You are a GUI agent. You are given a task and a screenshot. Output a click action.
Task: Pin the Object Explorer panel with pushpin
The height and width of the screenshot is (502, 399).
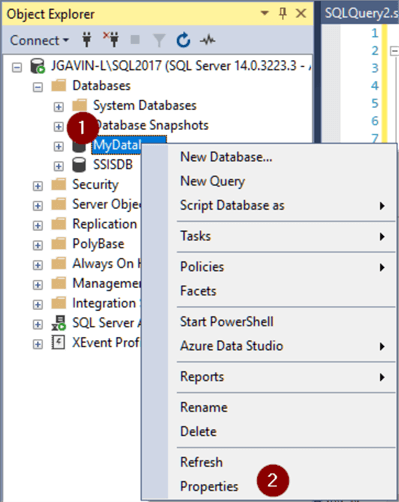click(283, 13)
